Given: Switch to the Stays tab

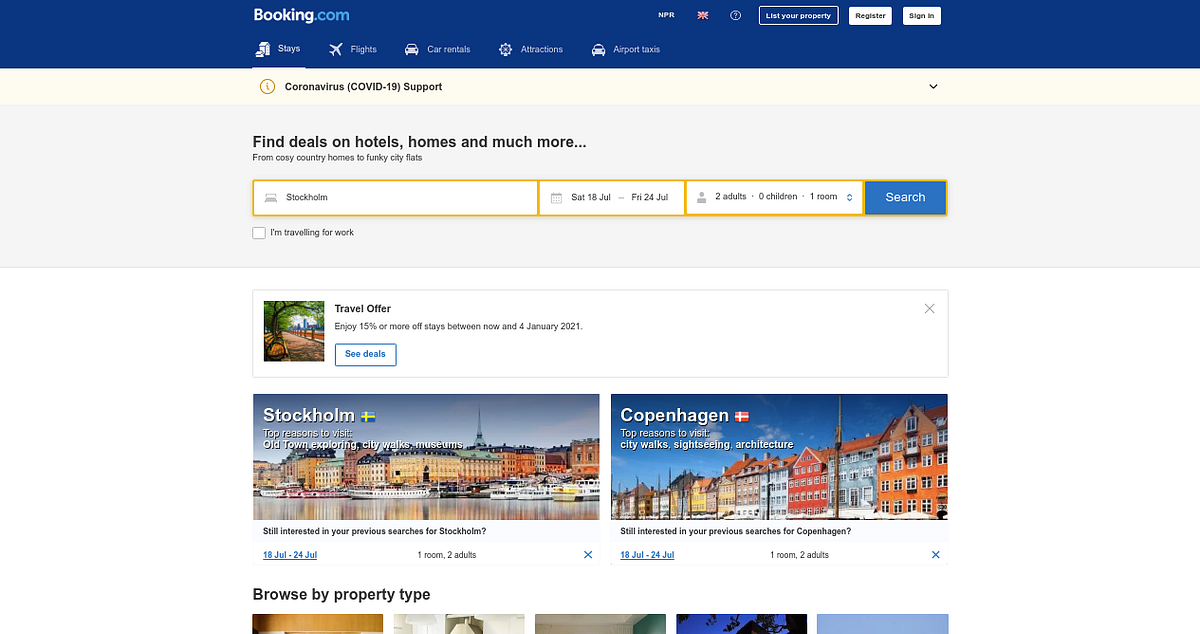Looking at the screenshot, I should [x=278, y=48].
